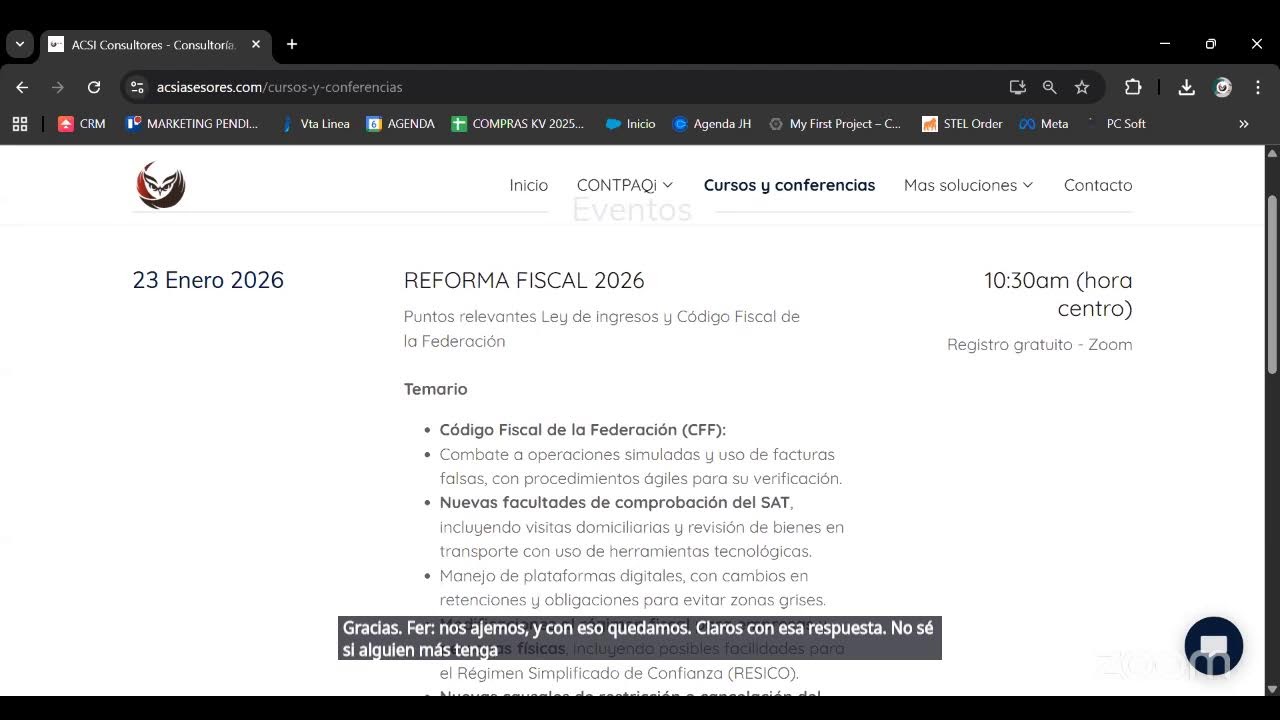Screen dimensions: 1280x720
Task: Close the ACSI Consultores tab
Action: point(256,44)
